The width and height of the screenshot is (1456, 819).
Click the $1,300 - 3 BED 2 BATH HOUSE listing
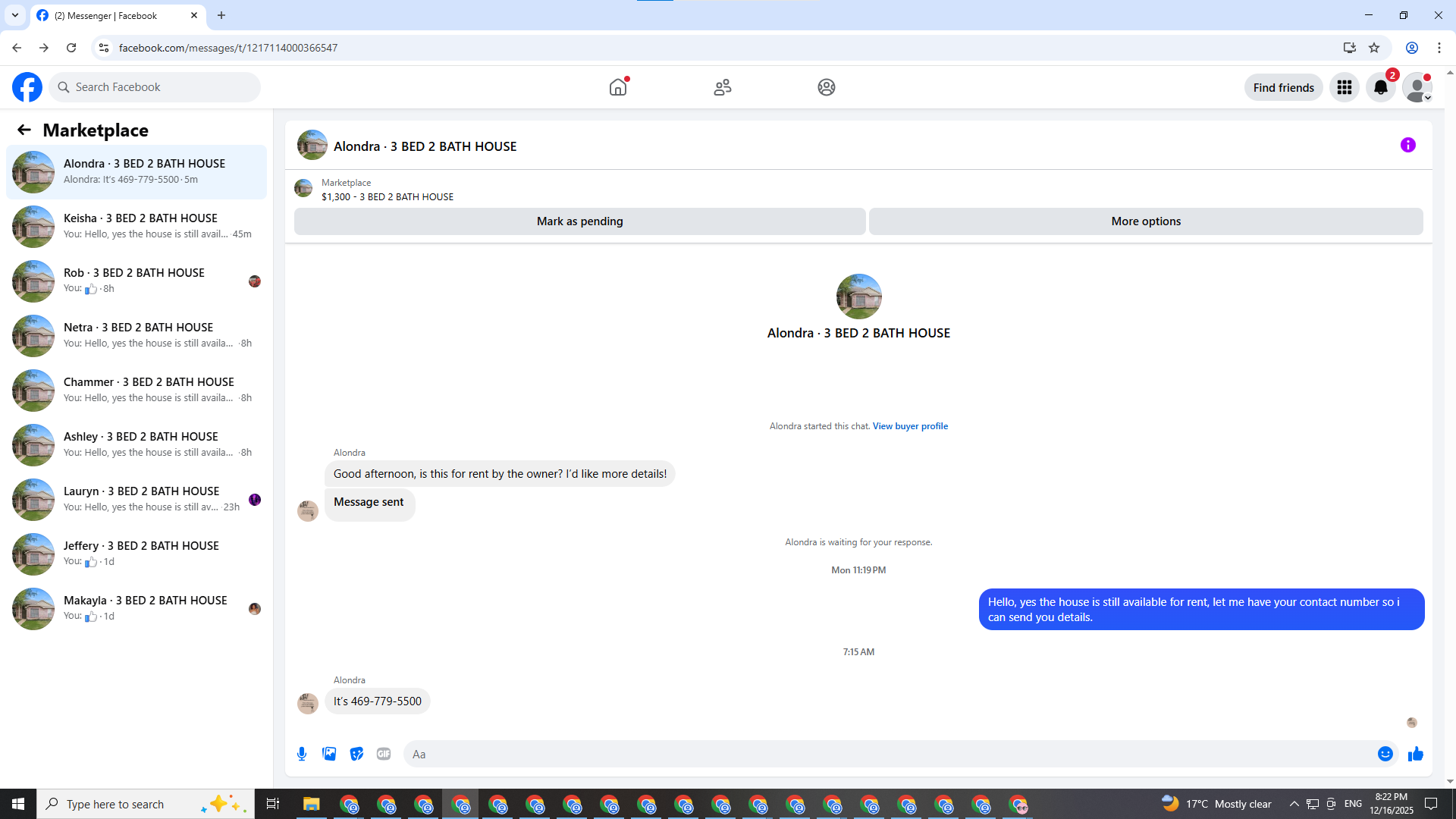pyautogui.click(x=388, y=197)
